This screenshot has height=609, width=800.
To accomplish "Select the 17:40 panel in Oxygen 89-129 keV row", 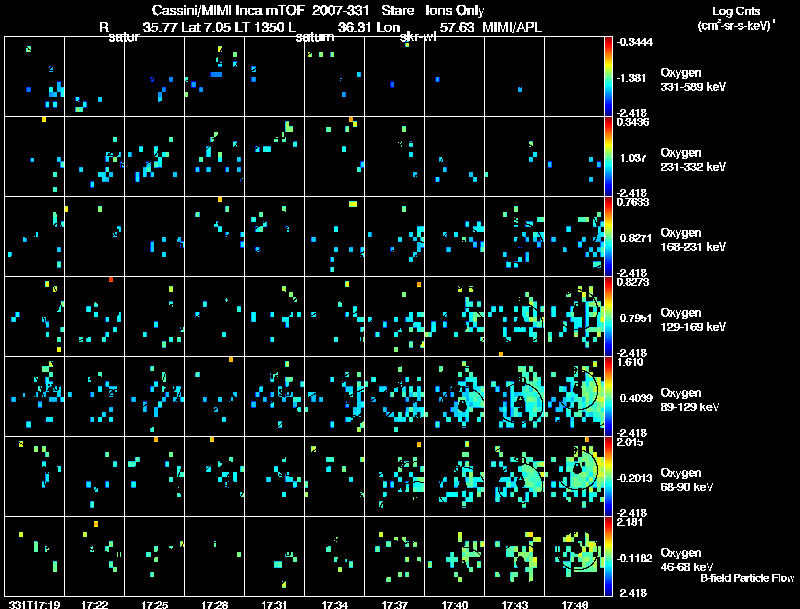I will (x=455, y=396).
